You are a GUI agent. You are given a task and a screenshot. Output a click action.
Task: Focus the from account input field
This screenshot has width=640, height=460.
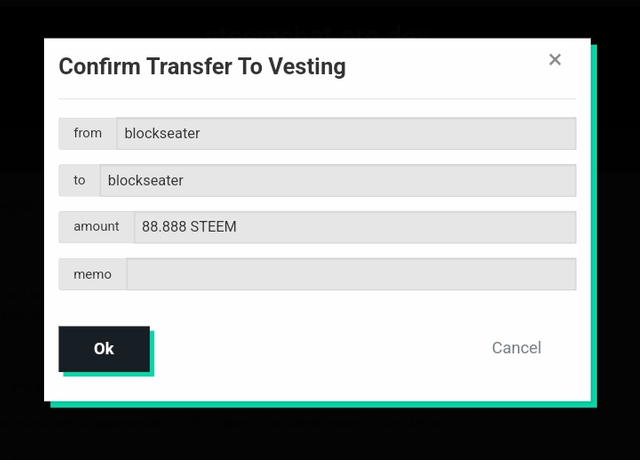pos(346,133)
